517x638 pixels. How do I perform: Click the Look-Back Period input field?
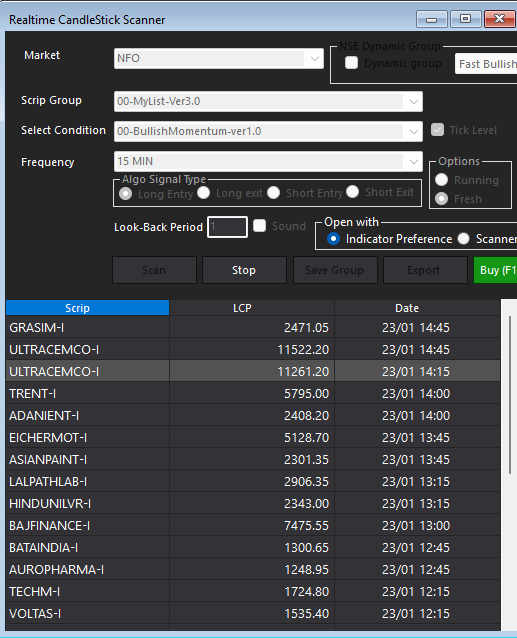pyautogui.click(x=227, y=227)
